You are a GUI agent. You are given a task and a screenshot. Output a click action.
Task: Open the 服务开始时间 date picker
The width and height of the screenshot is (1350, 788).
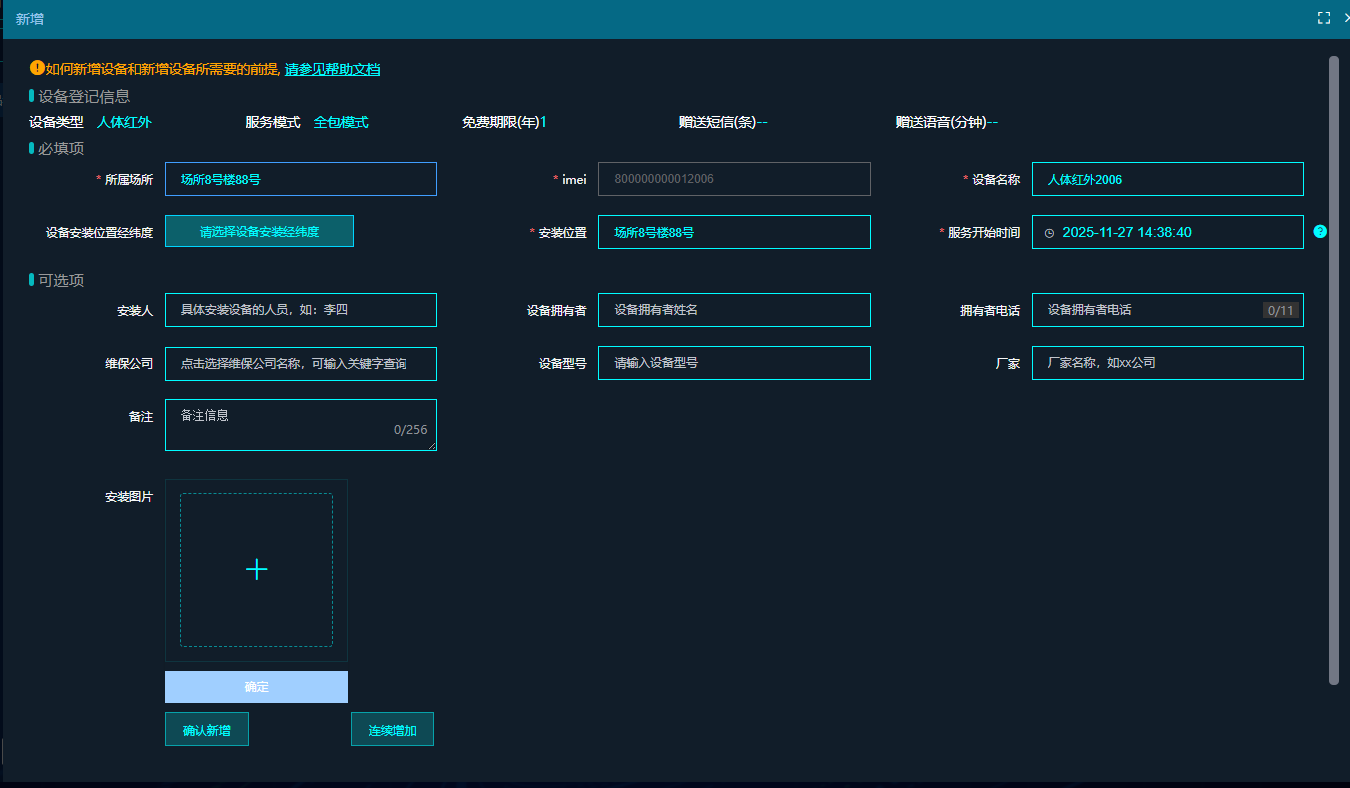coord(1167,231)
